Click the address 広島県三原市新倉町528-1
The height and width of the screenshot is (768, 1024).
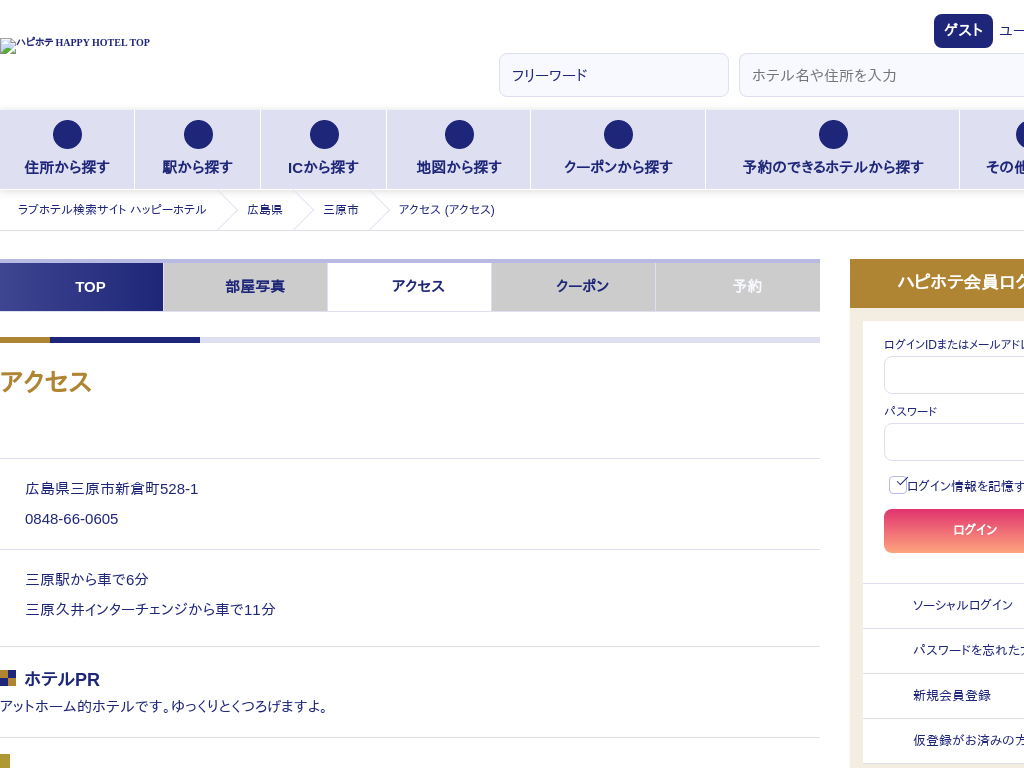[x=112, y=489]
